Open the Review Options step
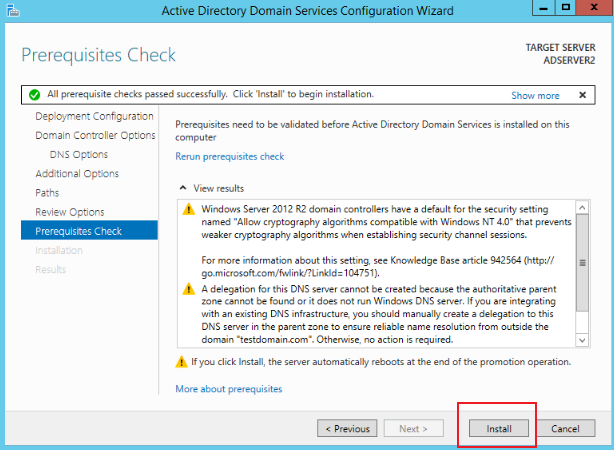 pyautogui.click(x=70, y=212)
